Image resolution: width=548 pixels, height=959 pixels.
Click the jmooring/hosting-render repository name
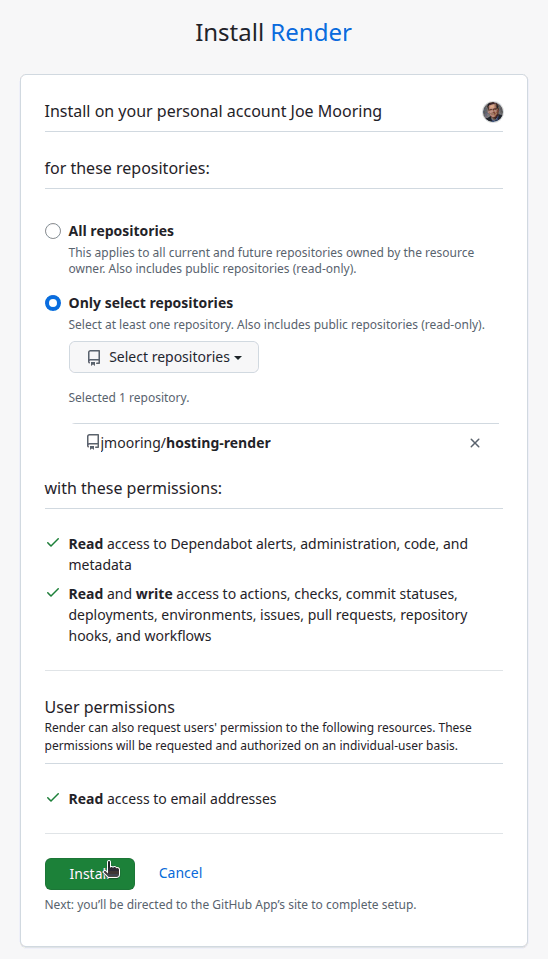[x=185, y=443]
